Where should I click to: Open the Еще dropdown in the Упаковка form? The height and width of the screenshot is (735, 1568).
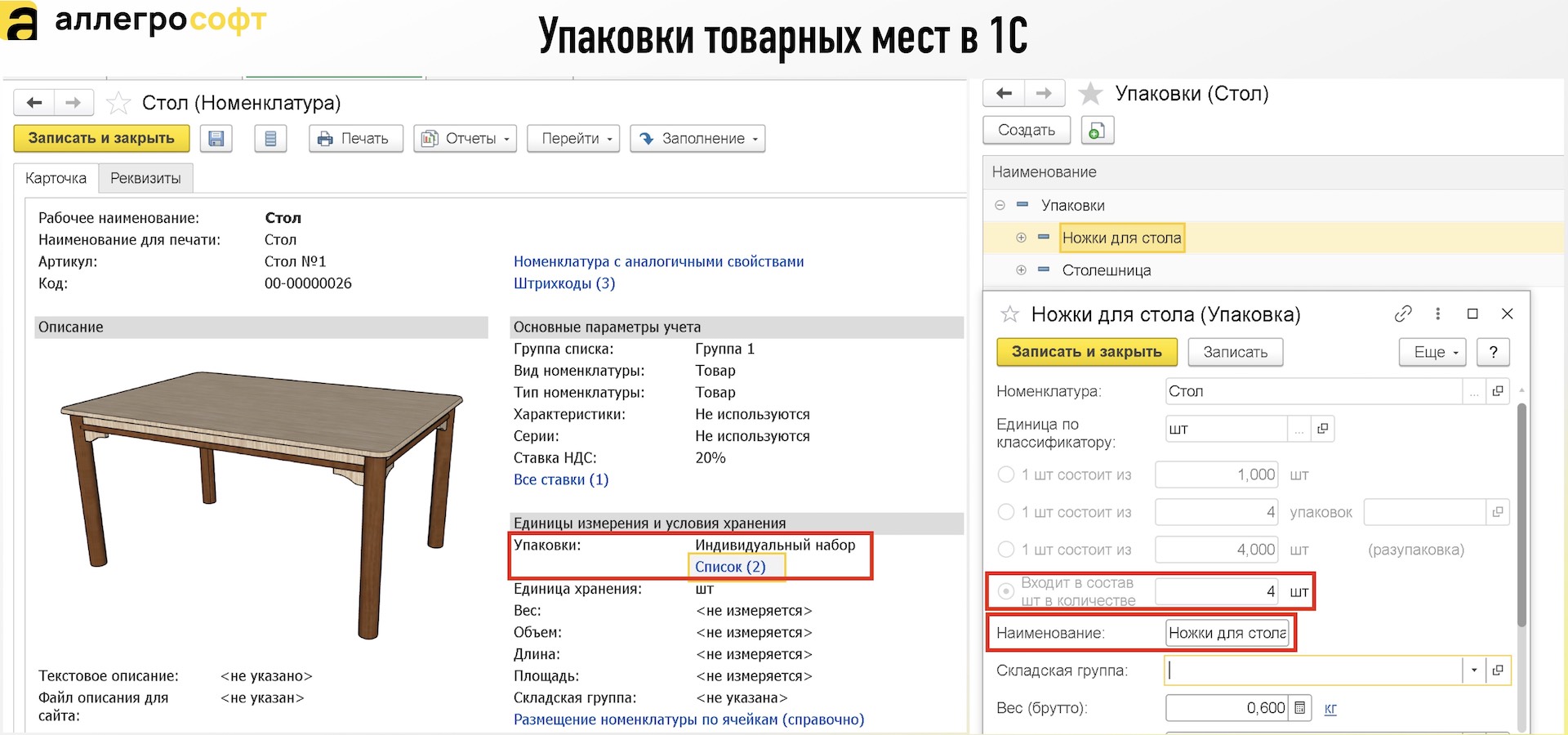(1433, 352)
